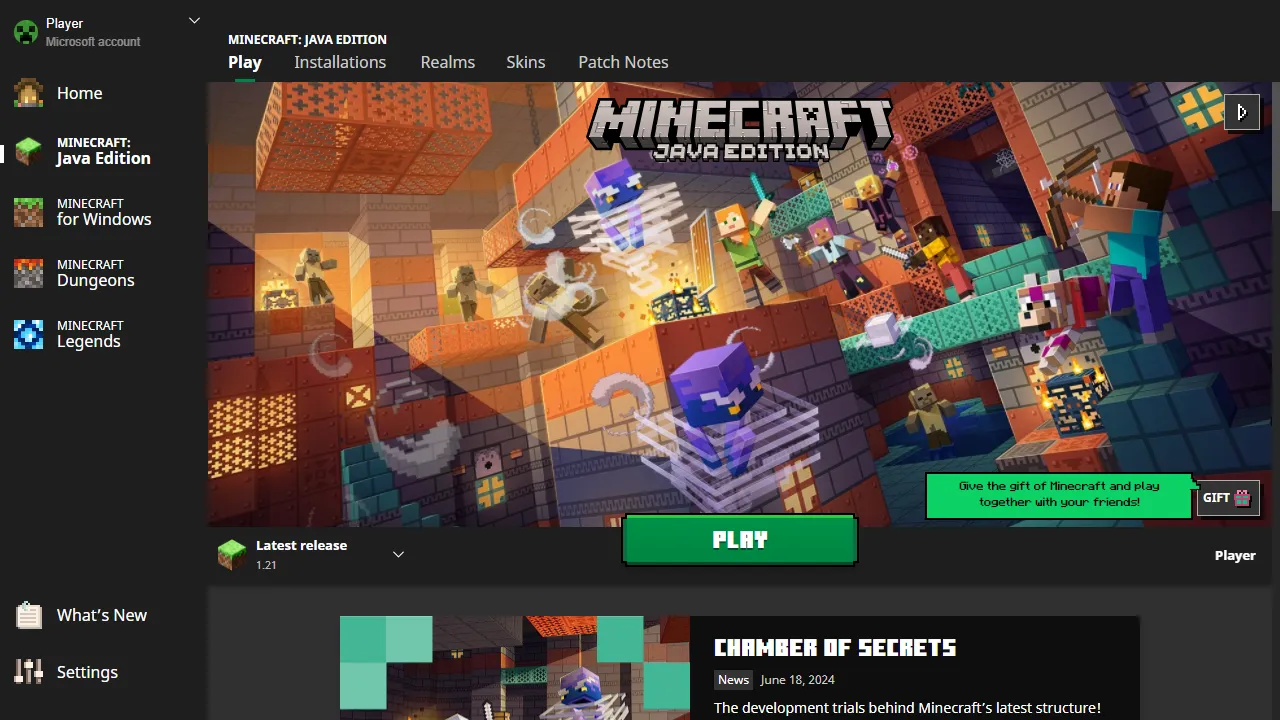Open the Realms tab

(x=447, y=62)
